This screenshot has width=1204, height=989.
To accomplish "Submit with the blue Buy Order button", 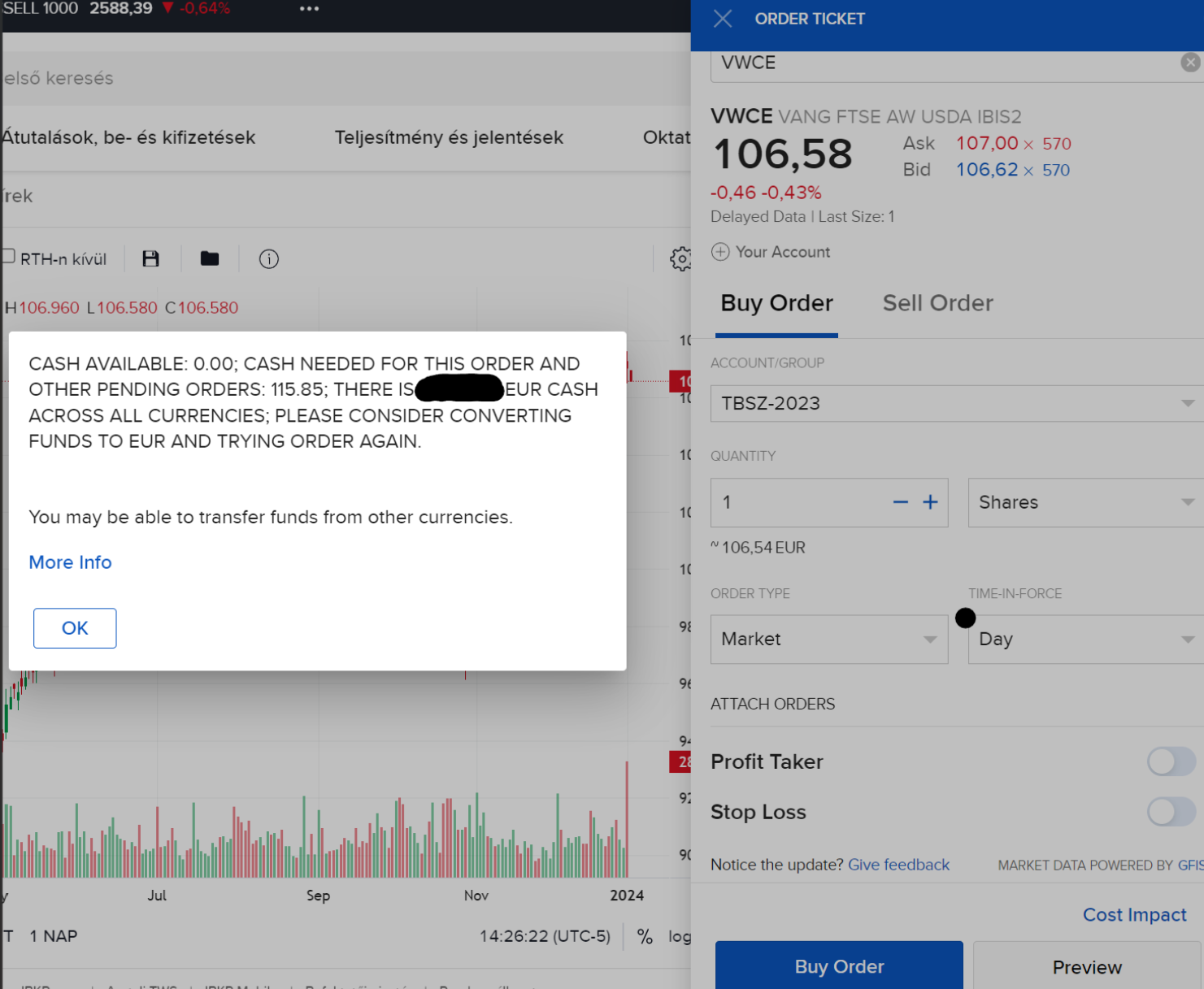I will (x=839, y=965).
